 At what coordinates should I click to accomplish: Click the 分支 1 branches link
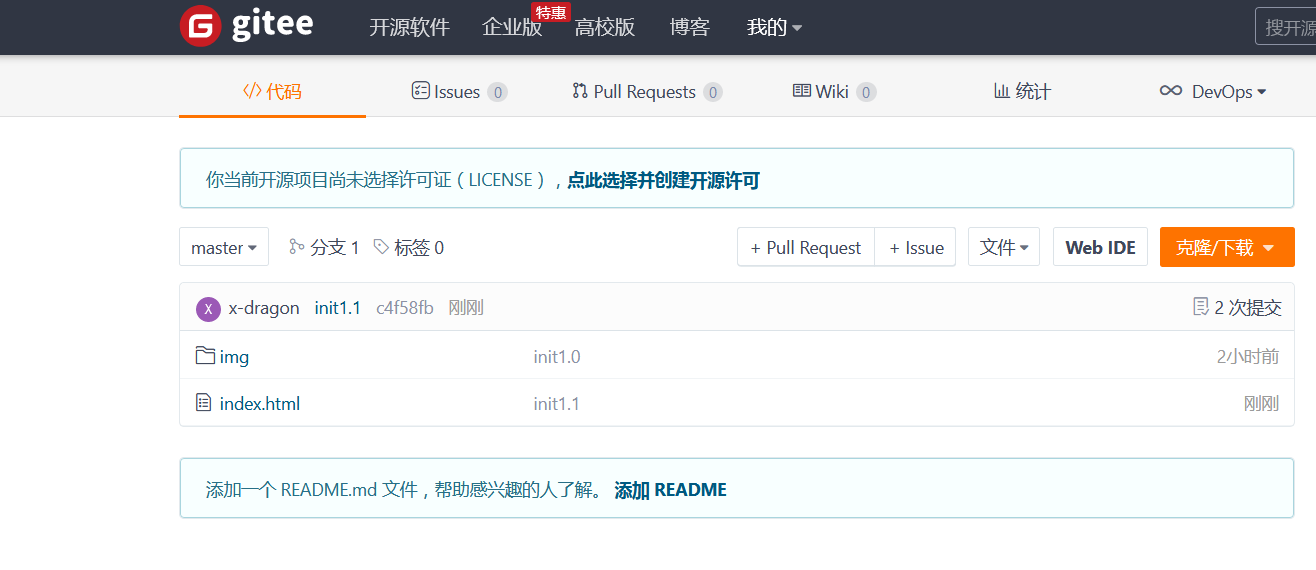click(324, 247)
